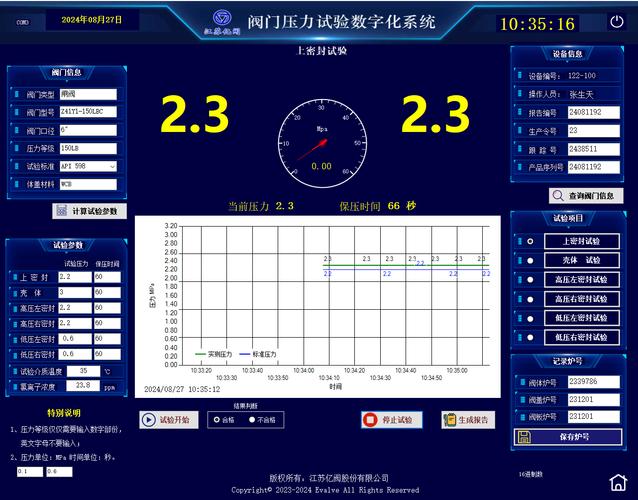The image size is (638, 500).
Task: Click 试验介质温度 field 35
Action: tap(83, 371)
